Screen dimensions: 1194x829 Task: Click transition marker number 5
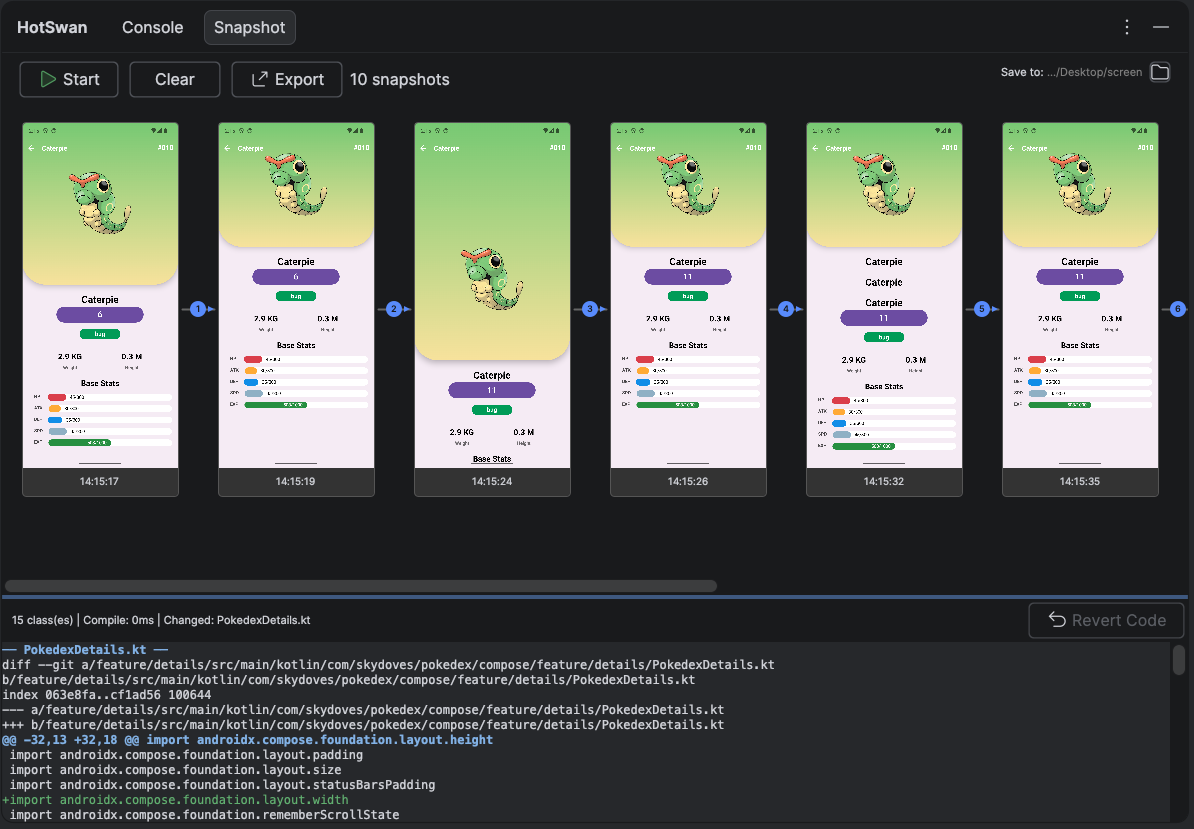click(982, 310)
